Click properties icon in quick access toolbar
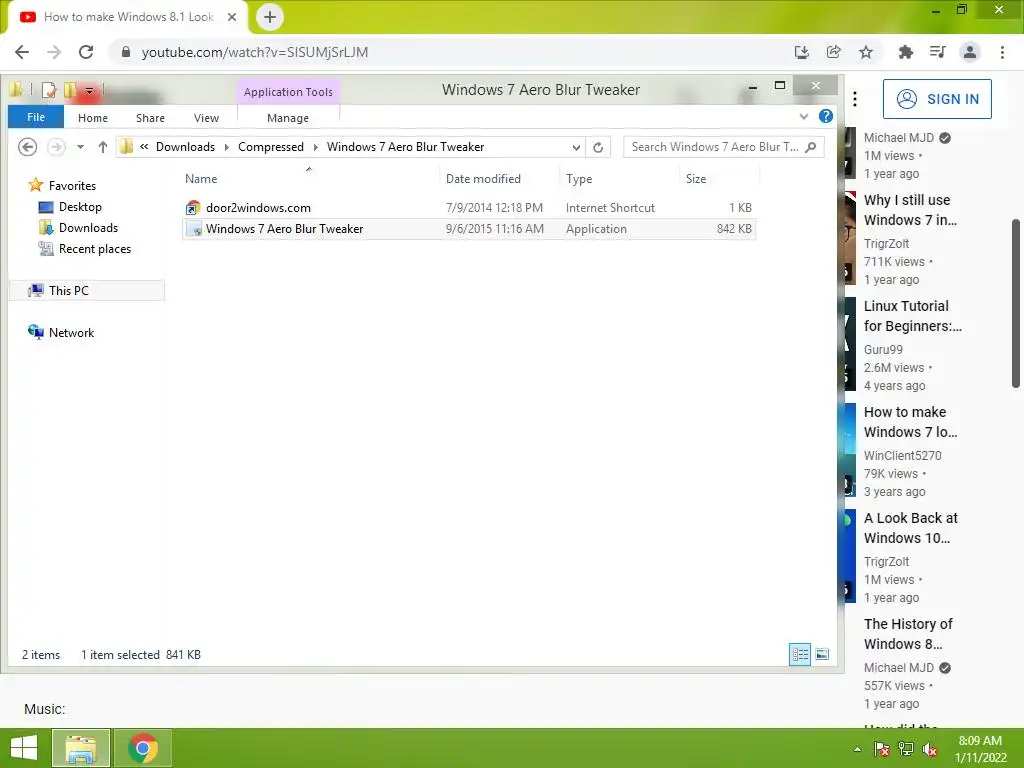The height and width of the screenshot is (768, 1024). coord(49,90)
